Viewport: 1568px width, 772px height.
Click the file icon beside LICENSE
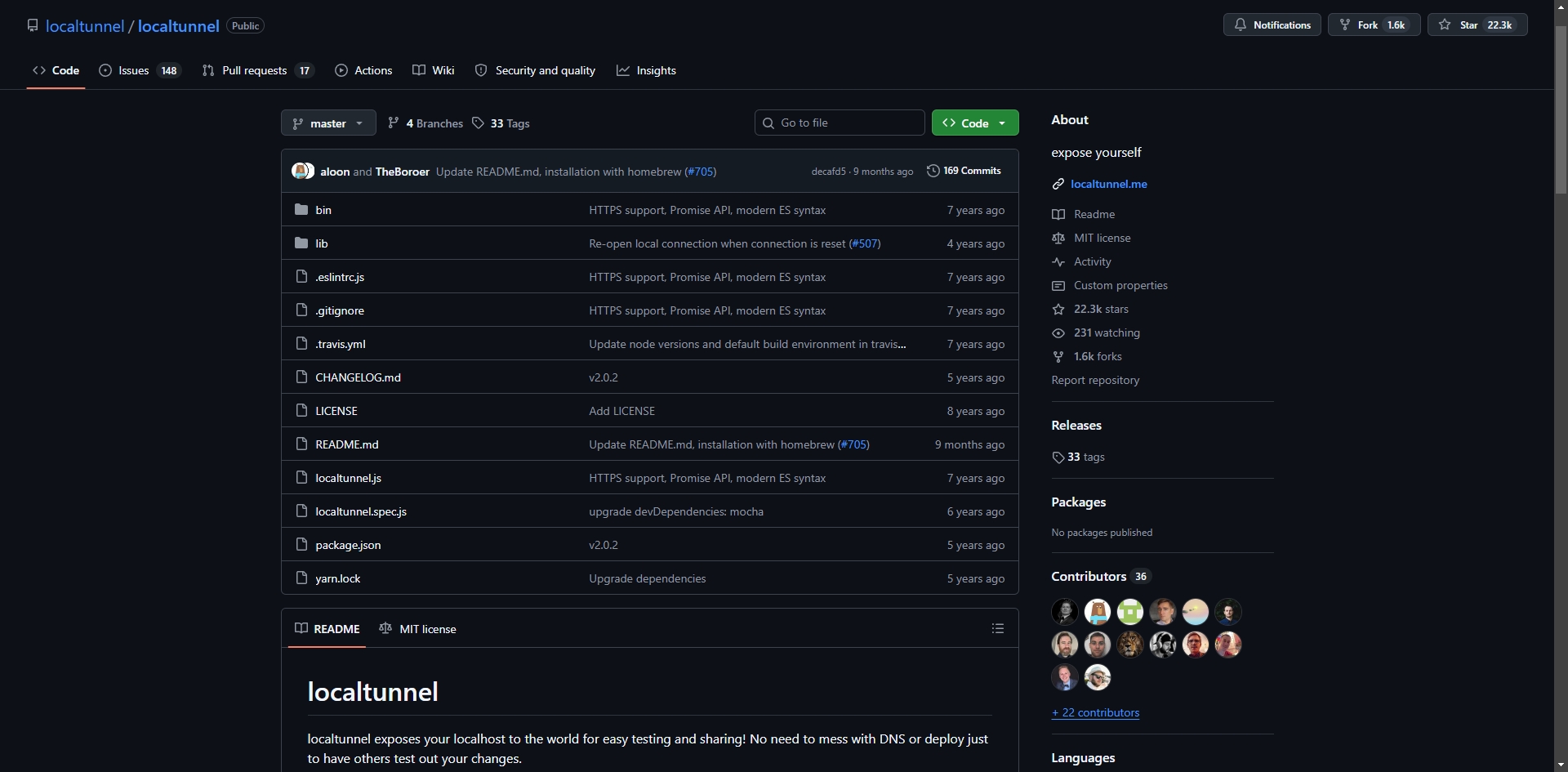tap(301, 411)
